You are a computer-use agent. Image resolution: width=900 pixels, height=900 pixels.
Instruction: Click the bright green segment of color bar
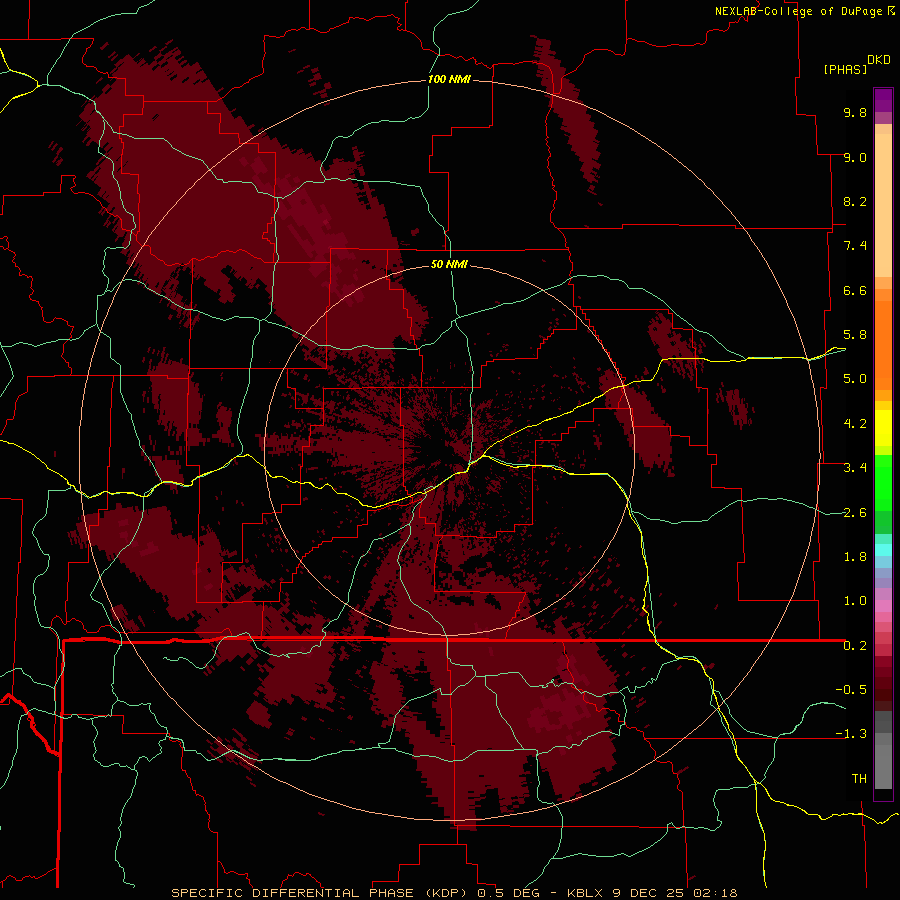click(883, 482)
